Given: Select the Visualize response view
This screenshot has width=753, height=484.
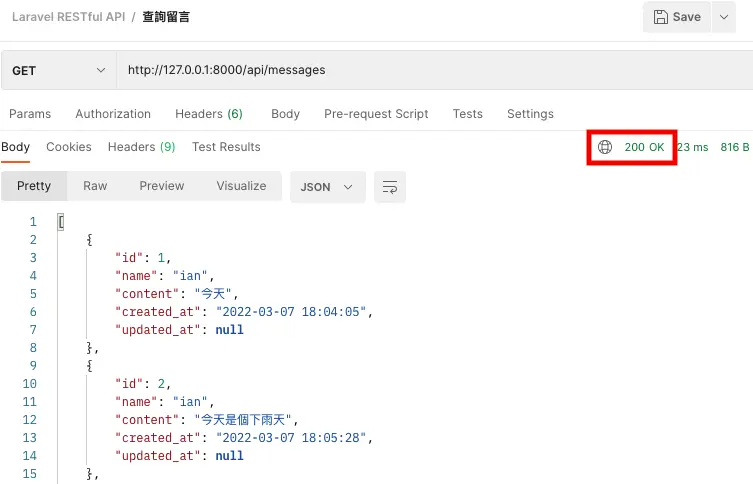Looking at the screenshot, I should pos(241,186).
